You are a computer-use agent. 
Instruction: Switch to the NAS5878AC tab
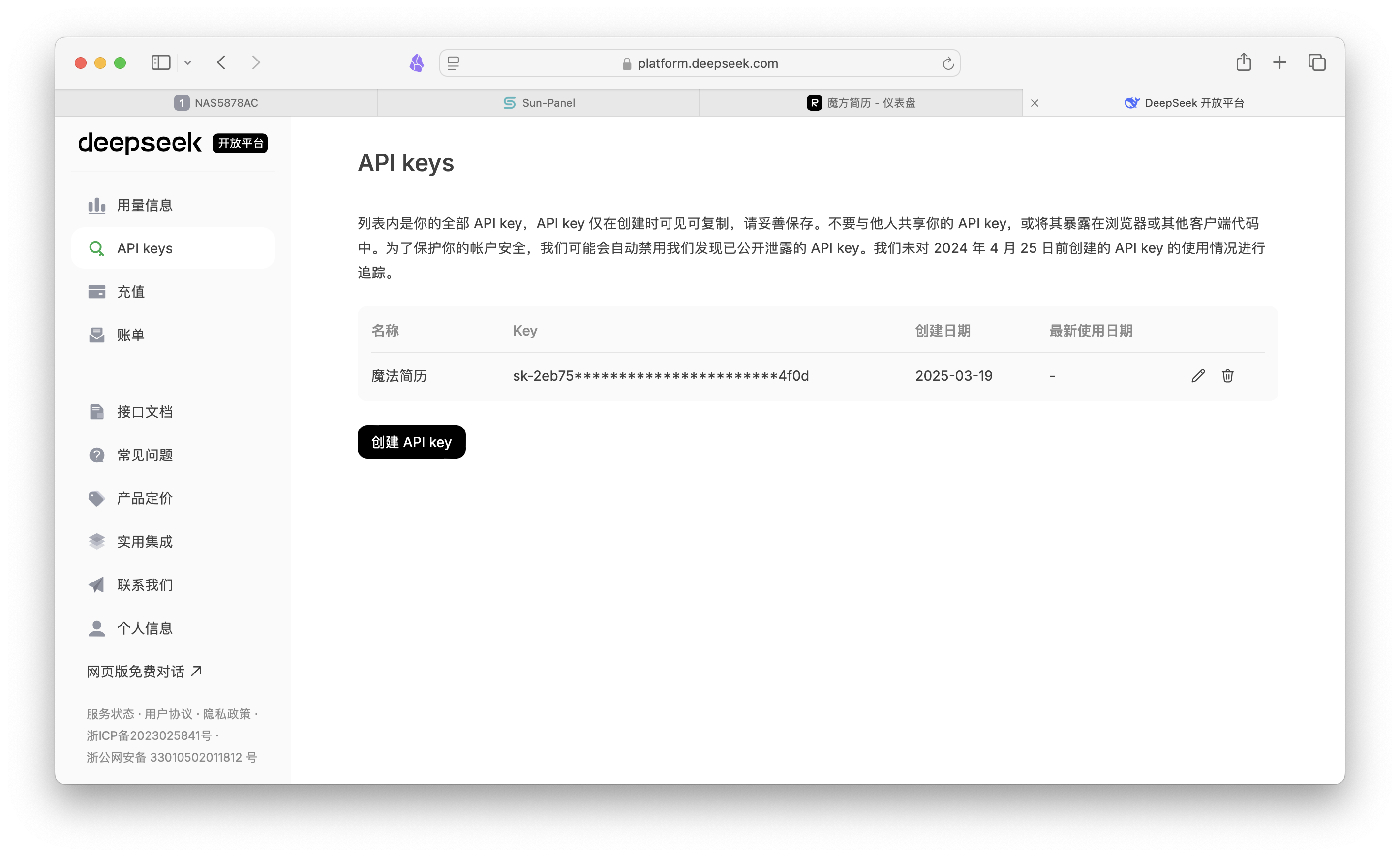coord(216,103)
